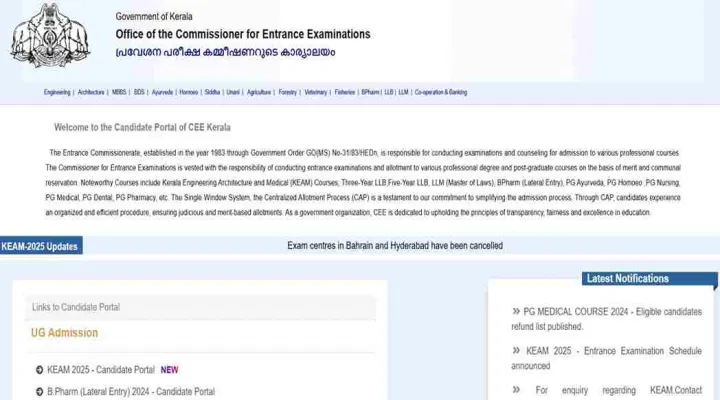Select Ayurveda in the course navigation
This screenshot has height=400, width=720.
162,92
